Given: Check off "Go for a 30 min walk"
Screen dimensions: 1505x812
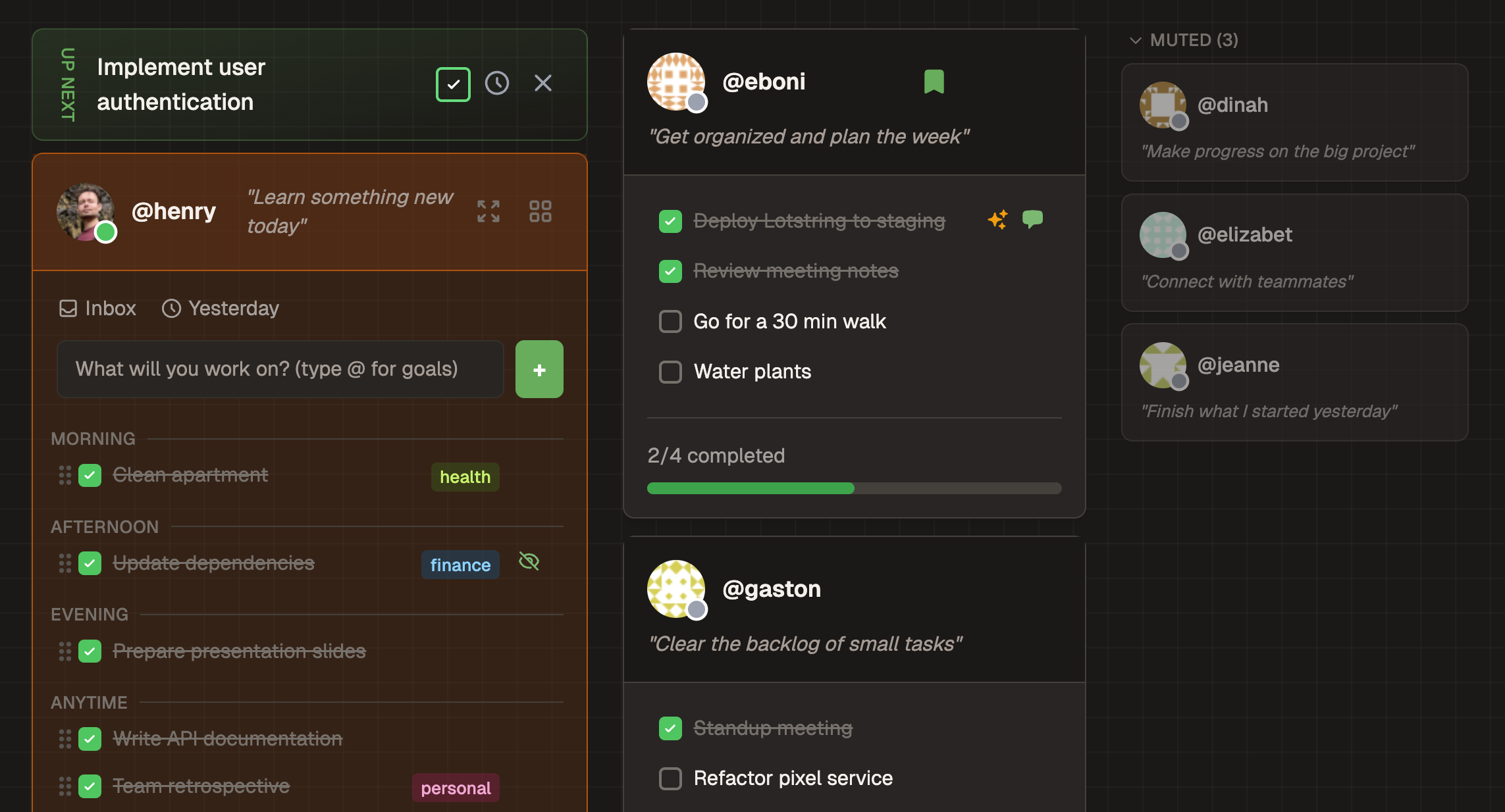Looking at the screenshot, I should [670, 321].
